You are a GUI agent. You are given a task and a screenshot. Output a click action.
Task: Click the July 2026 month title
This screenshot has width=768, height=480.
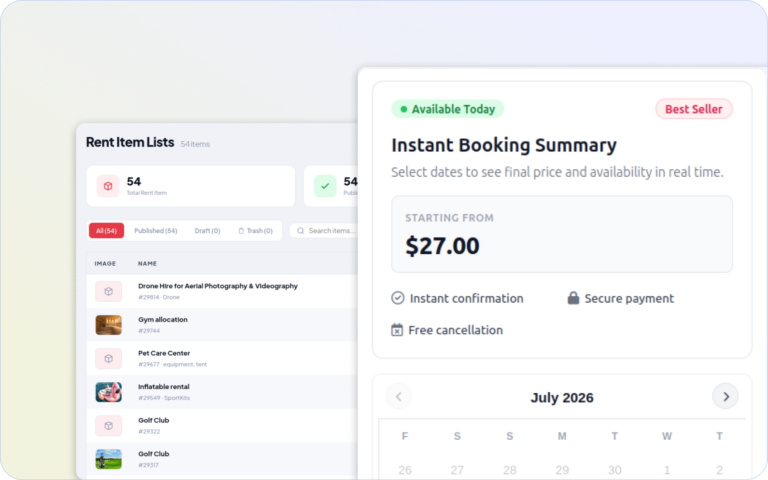[562, 397]
